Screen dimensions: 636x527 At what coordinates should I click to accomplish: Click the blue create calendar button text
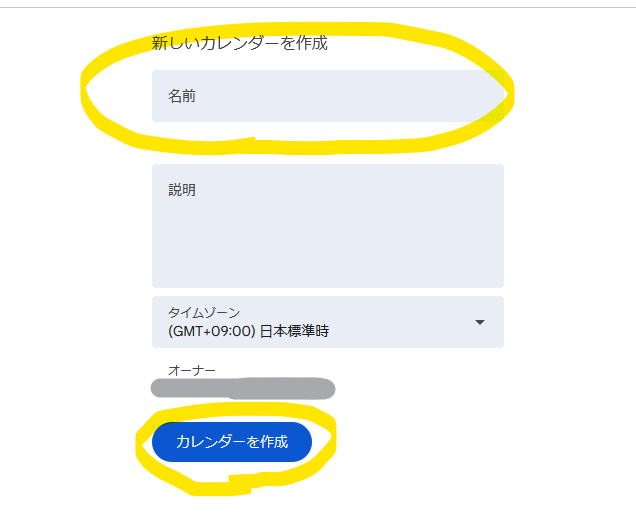click(232, 442)
